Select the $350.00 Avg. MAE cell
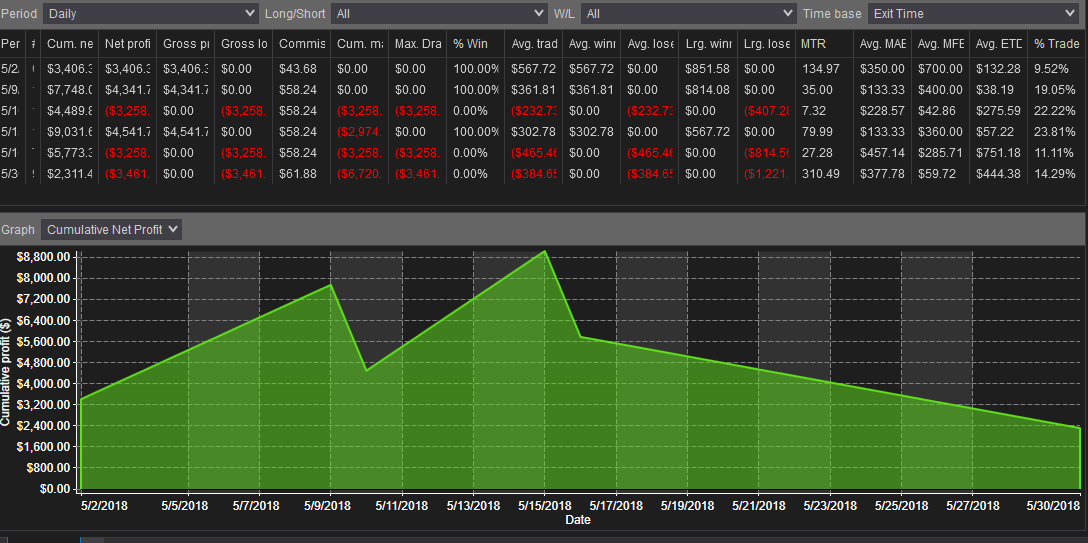This screenshot has height=543, width=1088. (883, 69)
